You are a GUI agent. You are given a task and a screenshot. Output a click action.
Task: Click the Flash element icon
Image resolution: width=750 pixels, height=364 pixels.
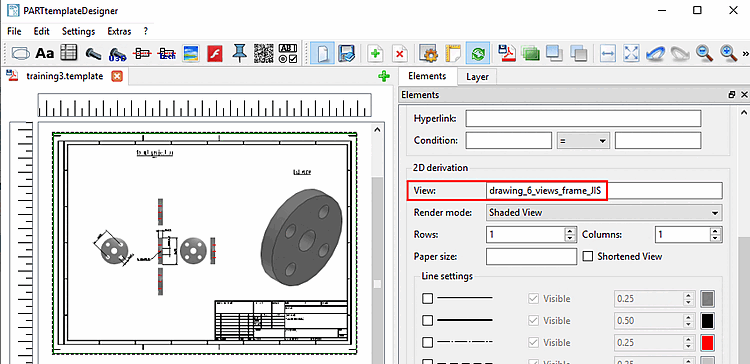[x=214, y=53]
